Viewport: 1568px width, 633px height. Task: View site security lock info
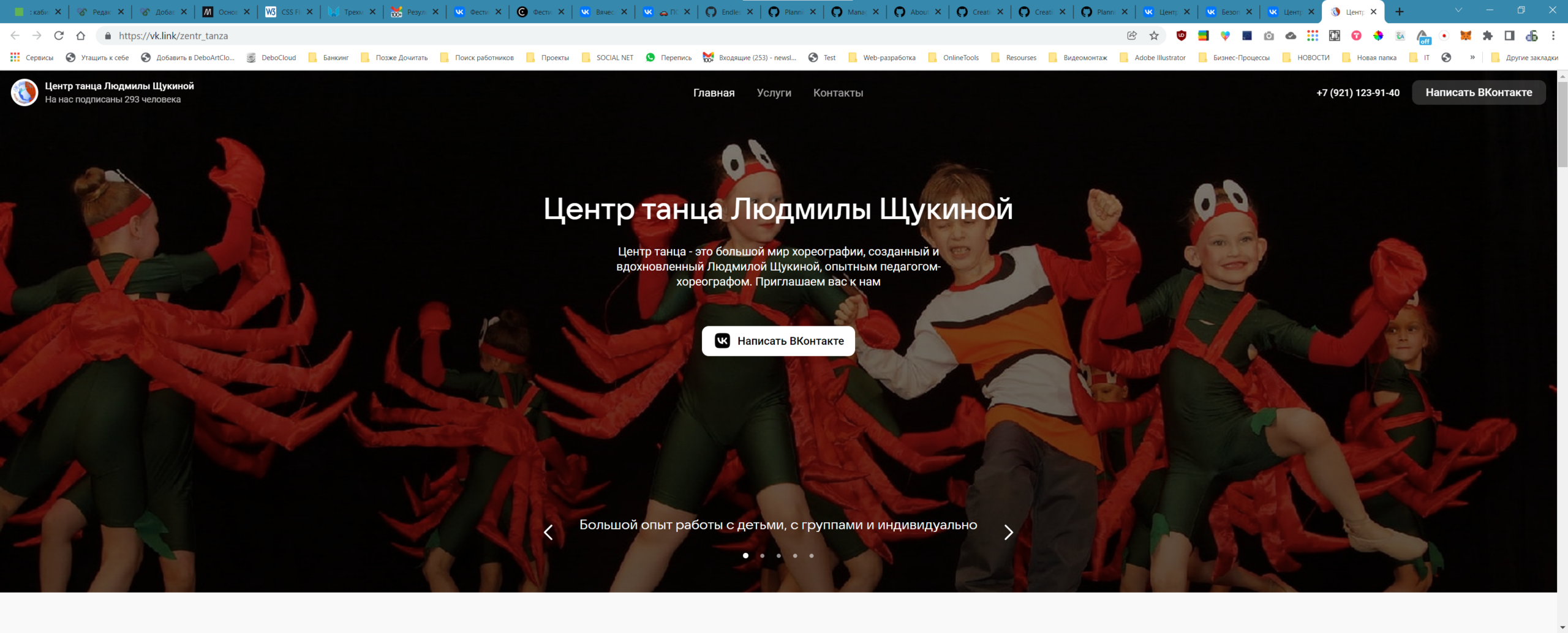click(x=108, y=36)
